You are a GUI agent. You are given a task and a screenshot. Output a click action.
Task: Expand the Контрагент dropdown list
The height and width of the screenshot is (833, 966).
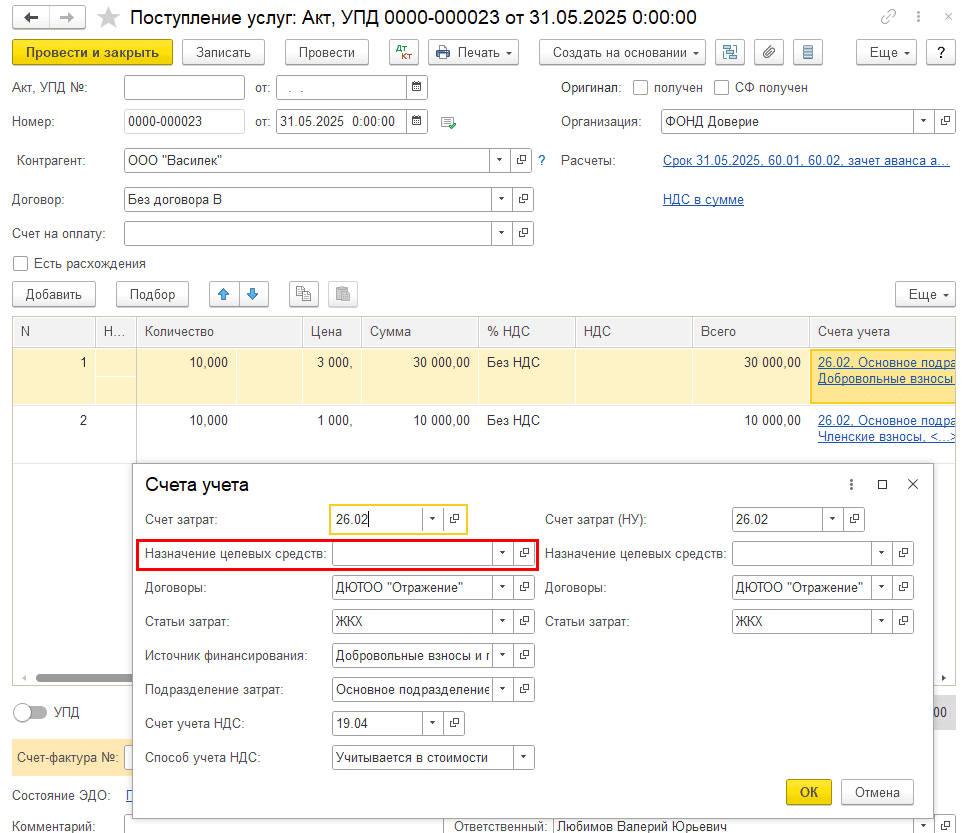[500, 160]
